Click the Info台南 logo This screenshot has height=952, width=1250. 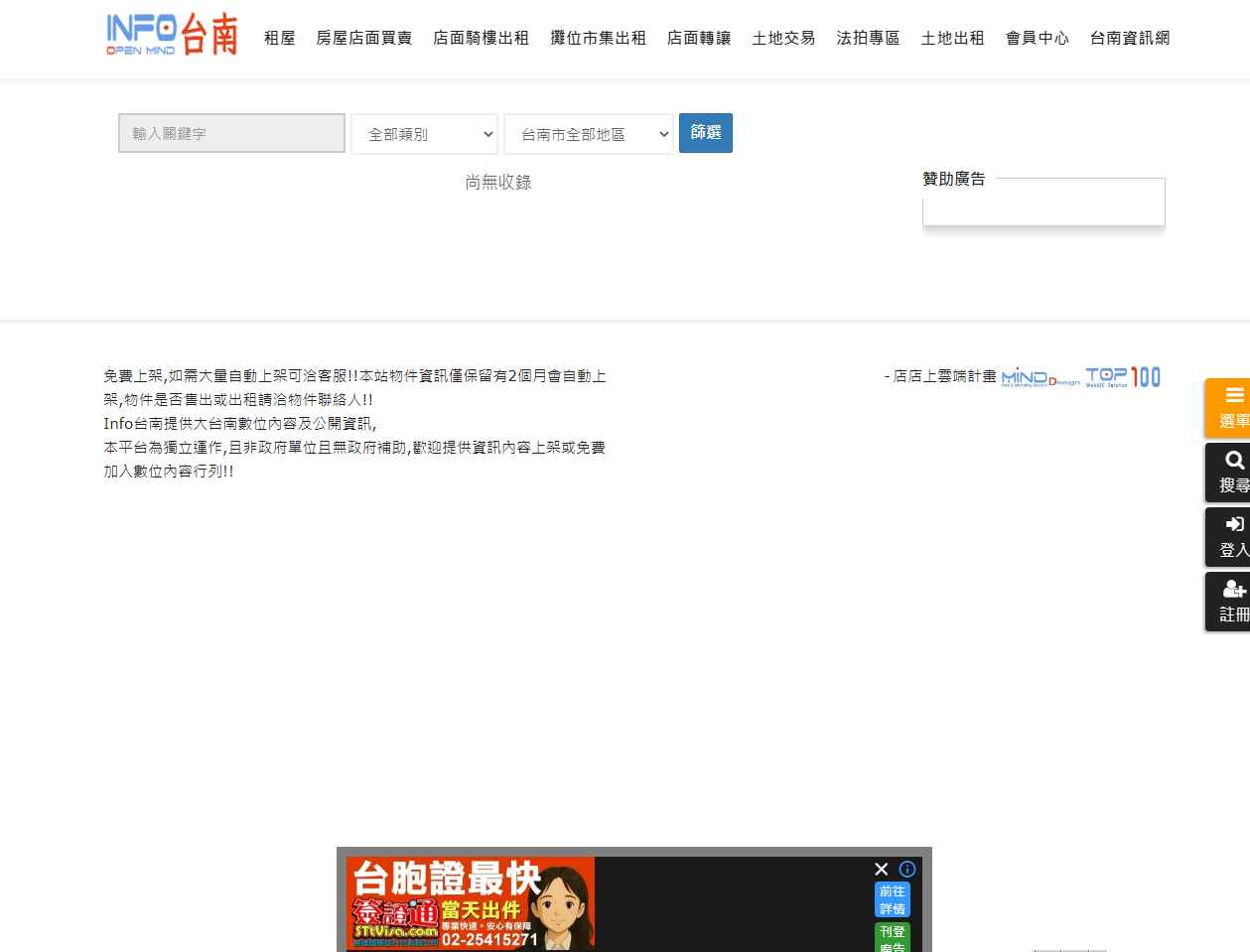(x=171, y=35)
